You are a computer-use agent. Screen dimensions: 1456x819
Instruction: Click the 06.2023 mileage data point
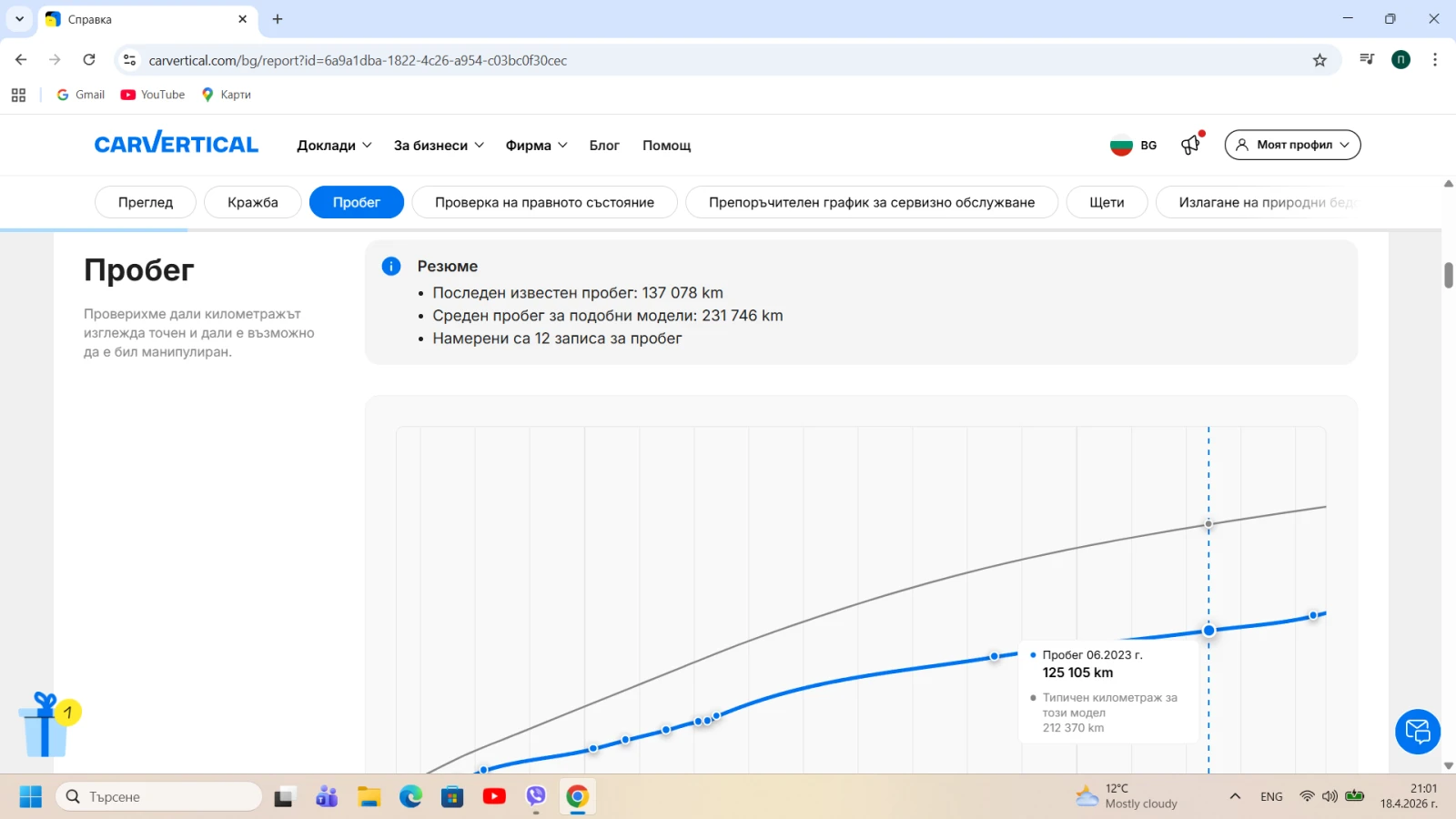pos(1208,631)
